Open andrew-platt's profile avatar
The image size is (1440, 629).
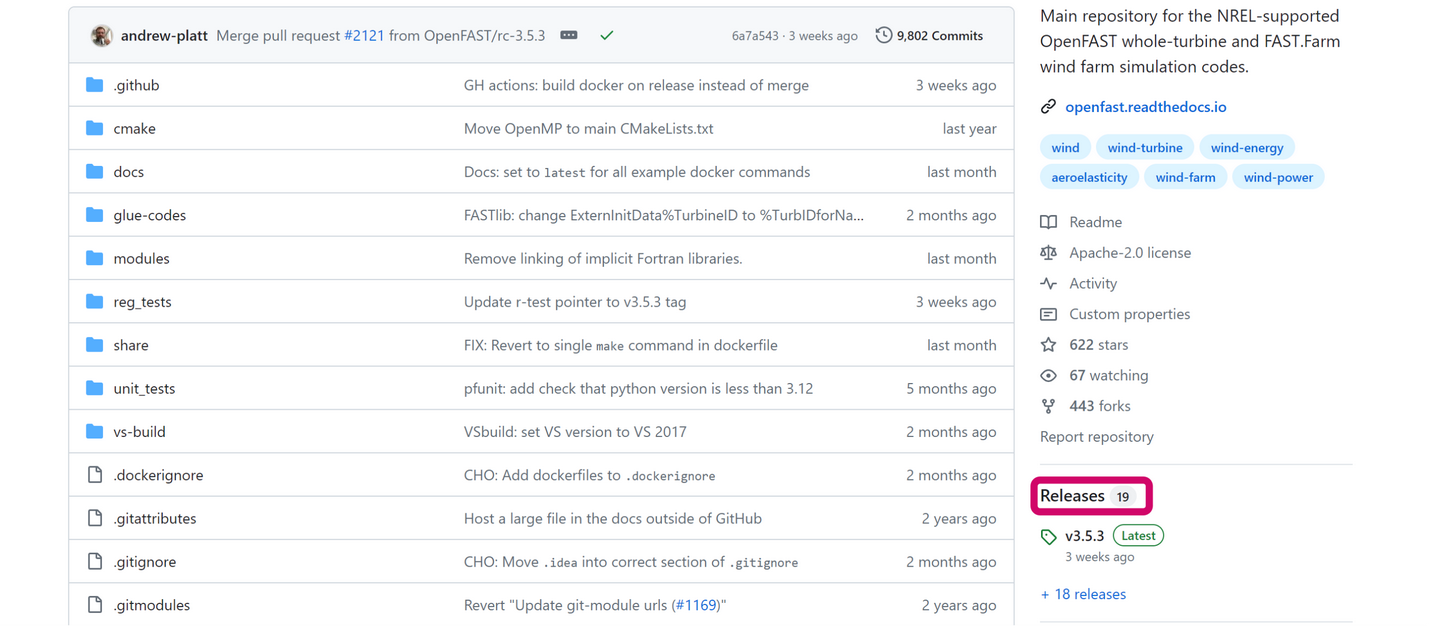pyautogui.click(x=100, y=34)
